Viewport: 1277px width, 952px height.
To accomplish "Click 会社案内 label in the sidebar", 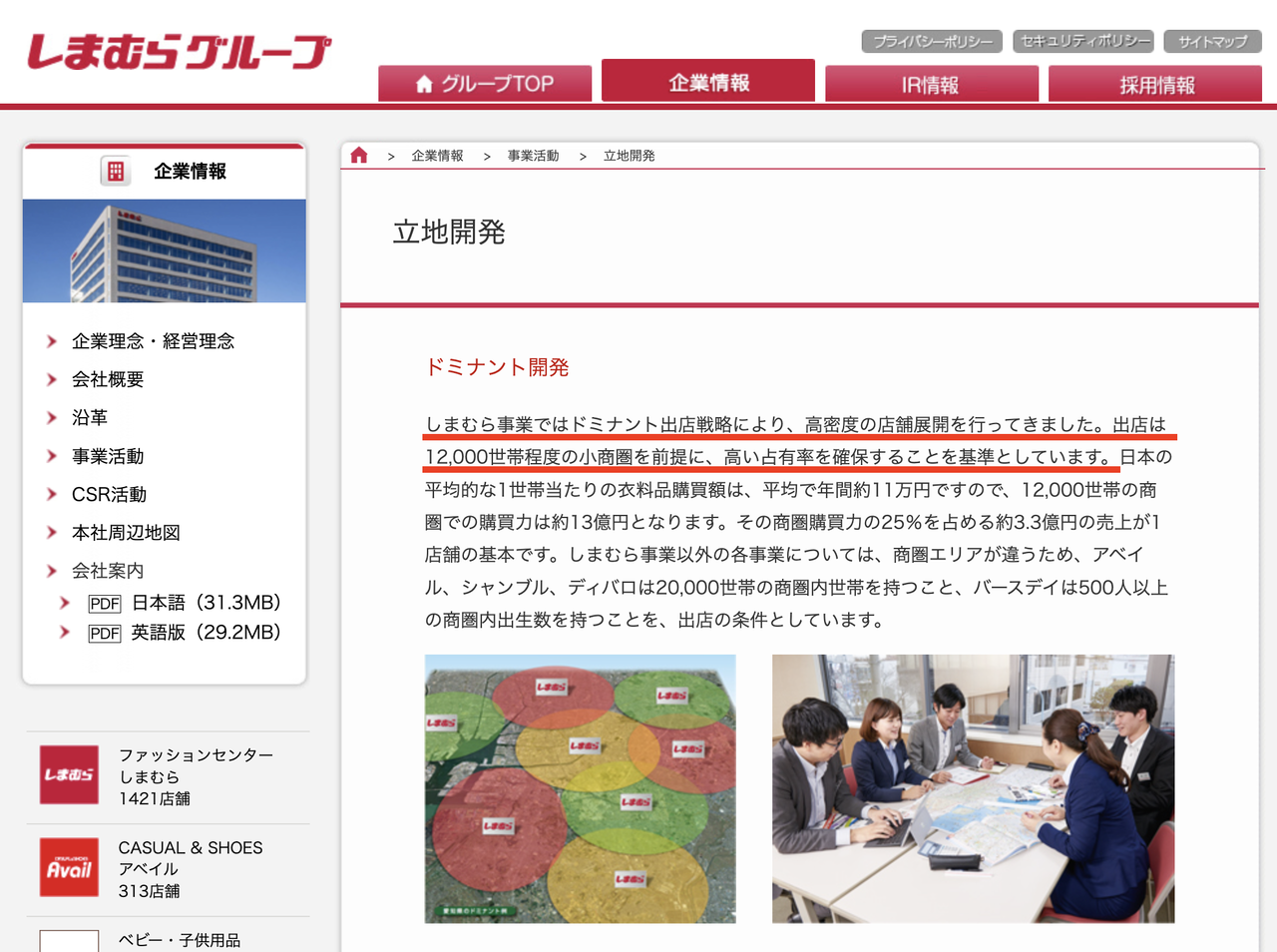I will click(108, 571).
